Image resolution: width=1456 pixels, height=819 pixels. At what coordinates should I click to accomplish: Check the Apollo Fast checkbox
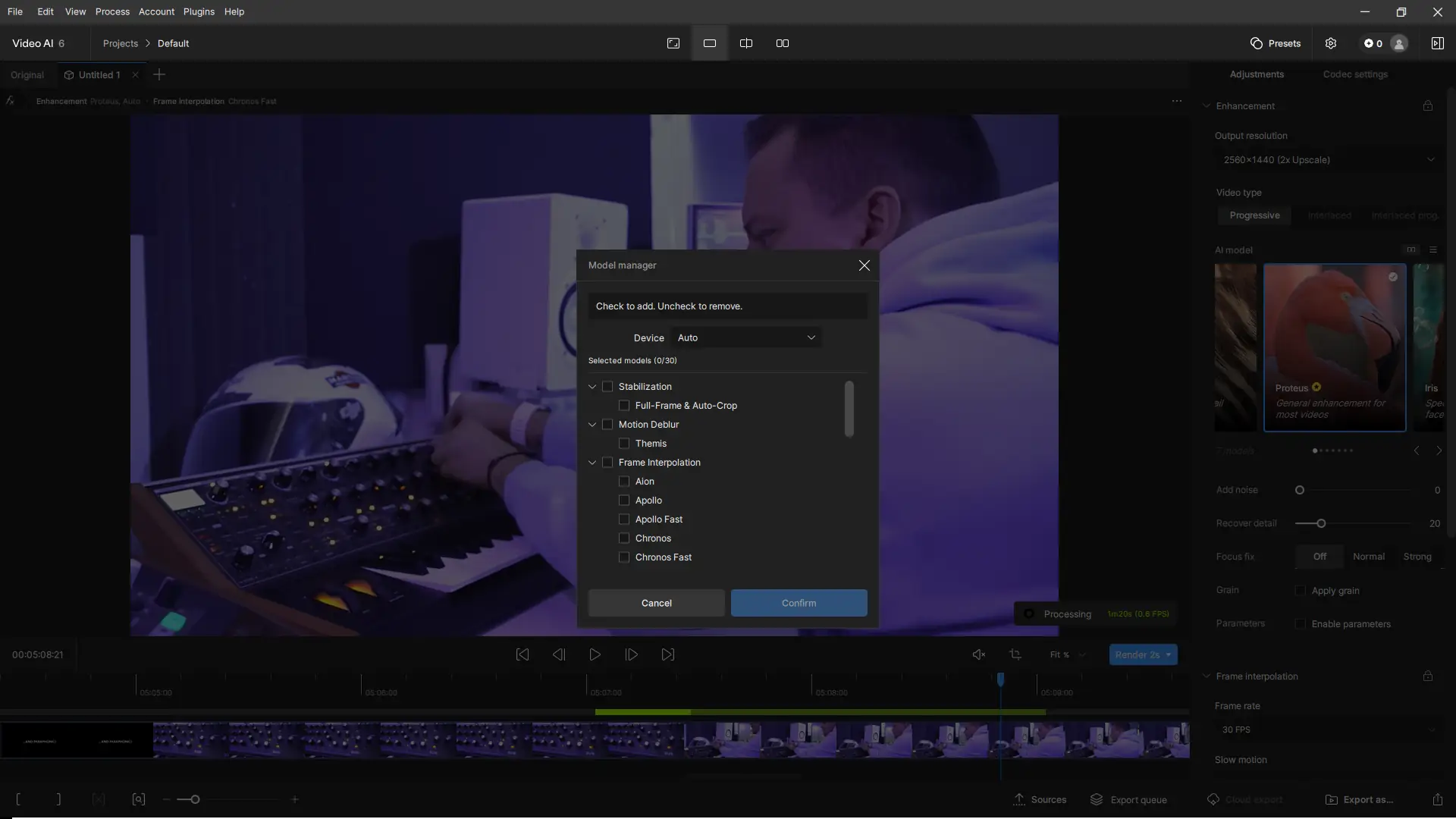pos(624,519)
